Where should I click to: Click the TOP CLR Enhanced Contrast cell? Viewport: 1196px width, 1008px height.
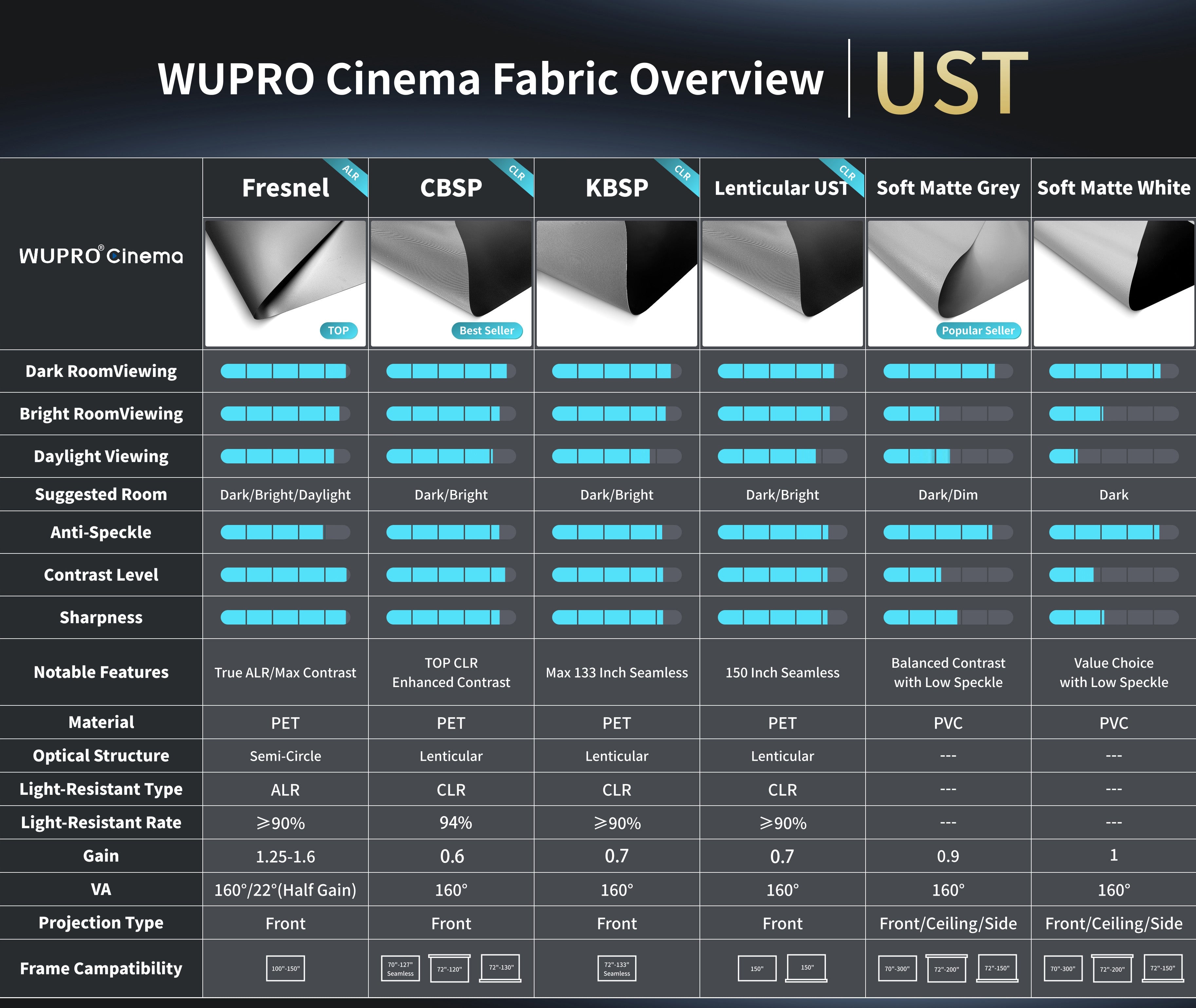click(451, 673)
